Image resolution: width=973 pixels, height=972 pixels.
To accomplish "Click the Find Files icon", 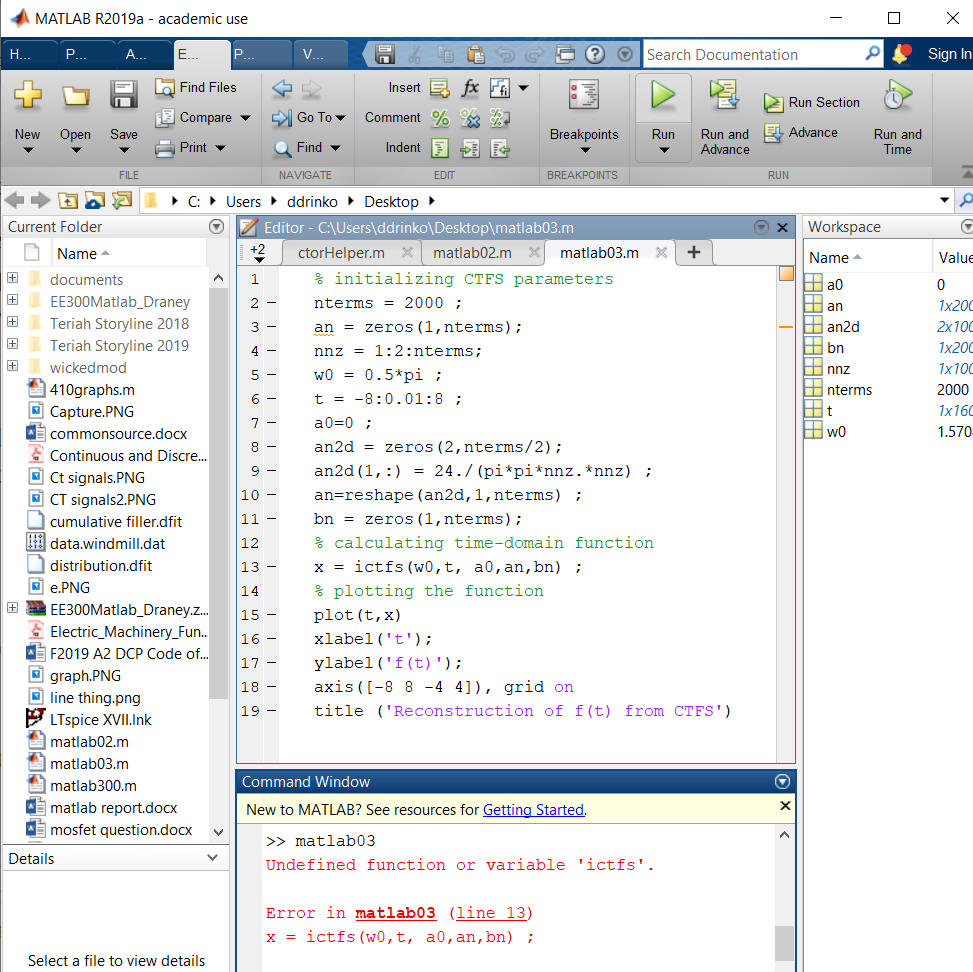I will [x=166, y=88].
